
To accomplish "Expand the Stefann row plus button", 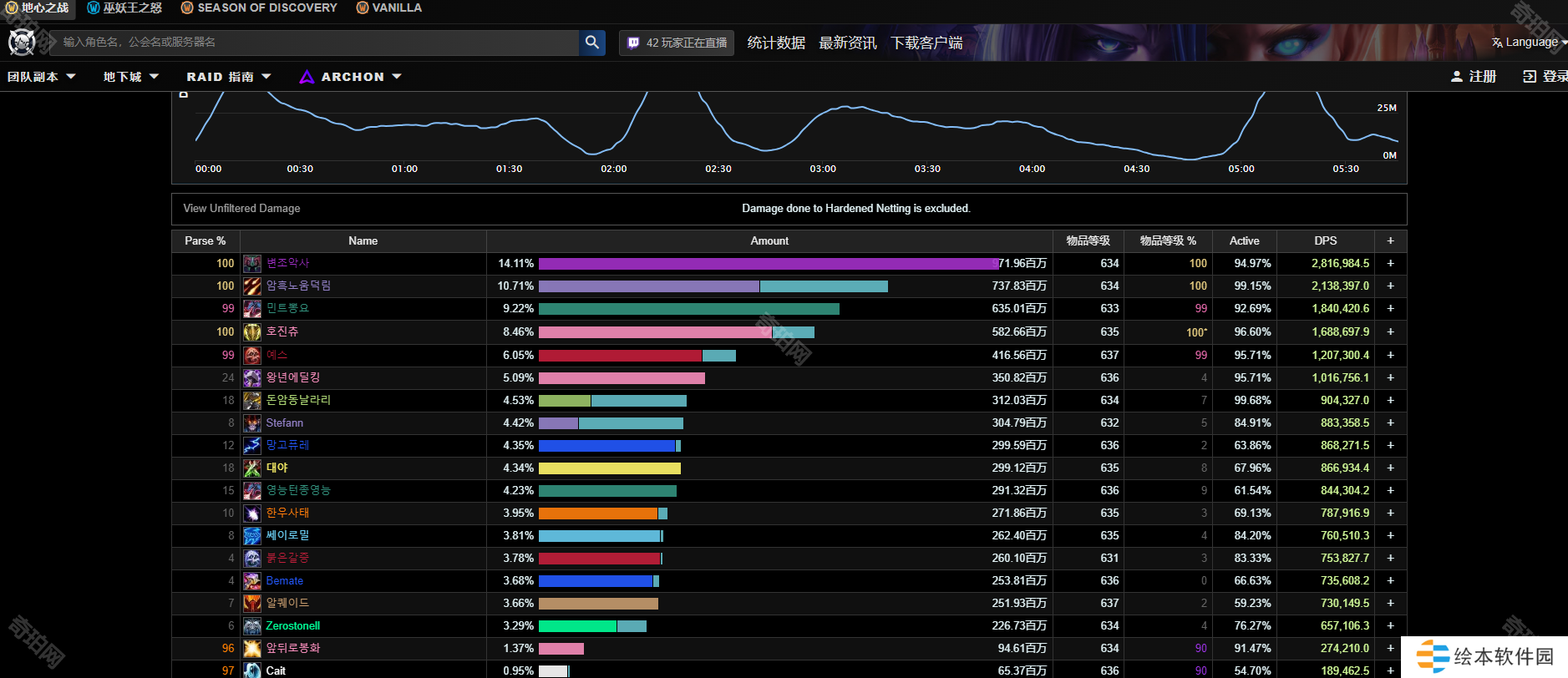I will 1390,423.
